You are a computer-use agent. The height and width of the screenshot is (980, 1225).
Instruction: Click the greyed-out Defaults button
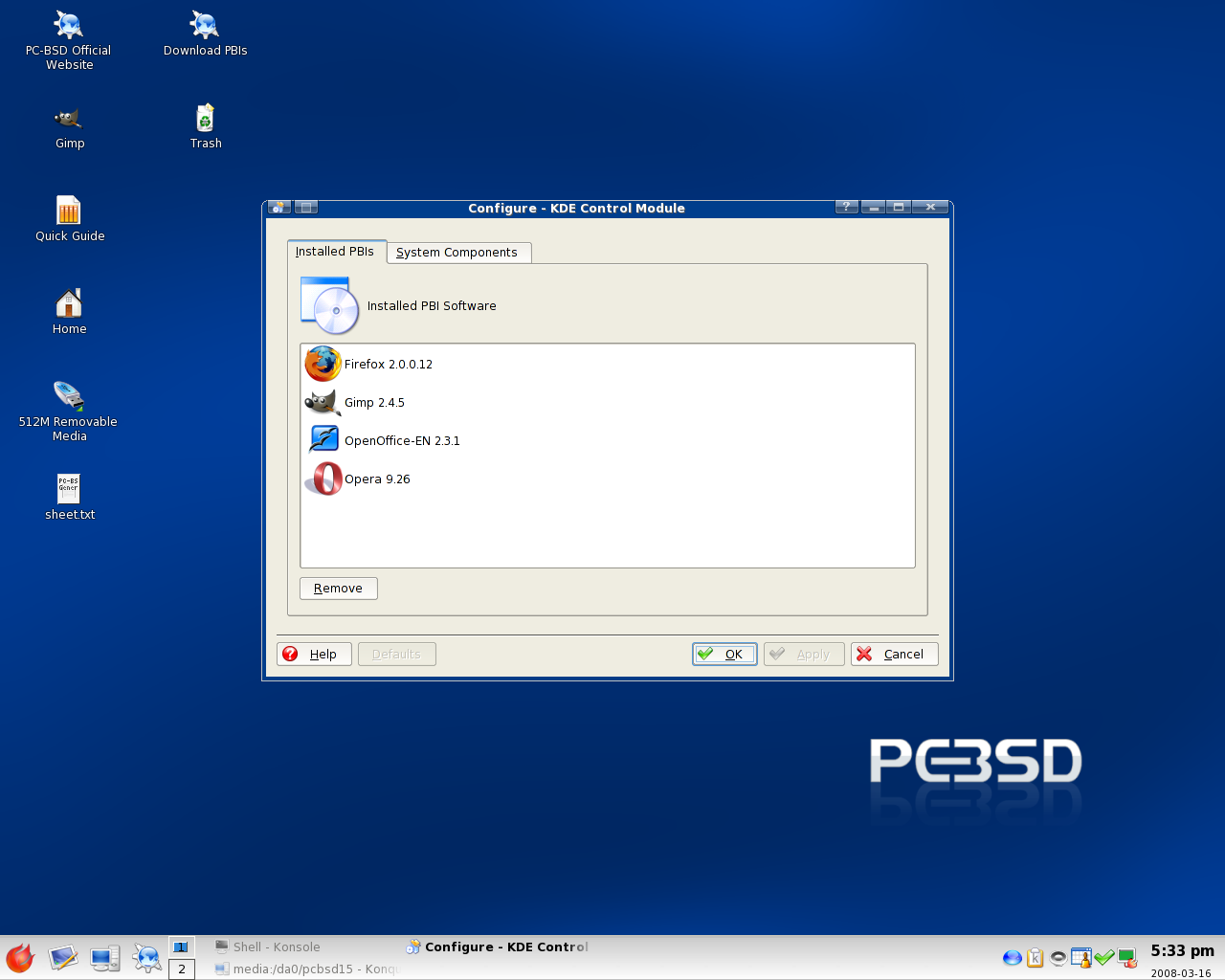397,654
